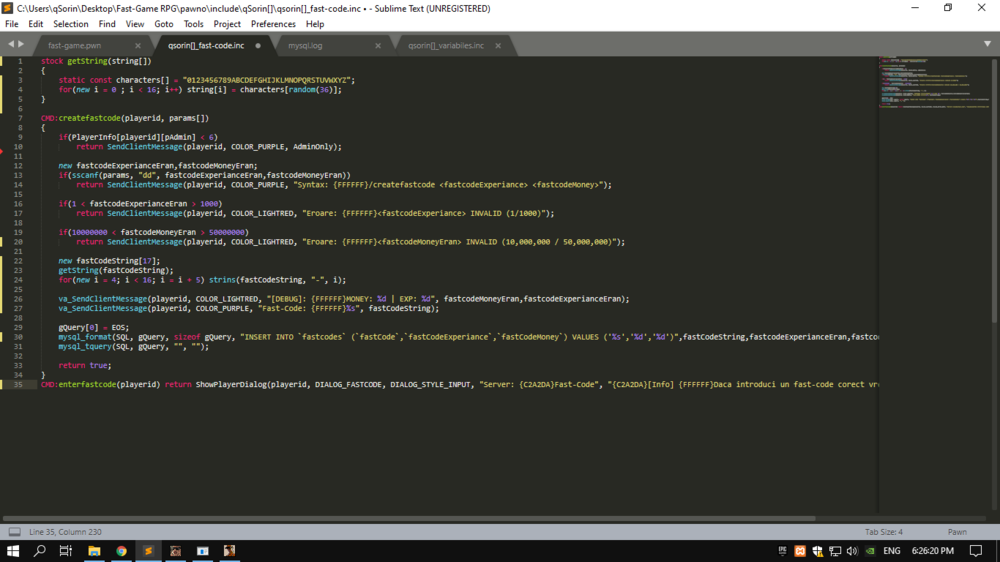Click the minimap code overview
Screen dimensions: 1000x562
pos(934,83)
